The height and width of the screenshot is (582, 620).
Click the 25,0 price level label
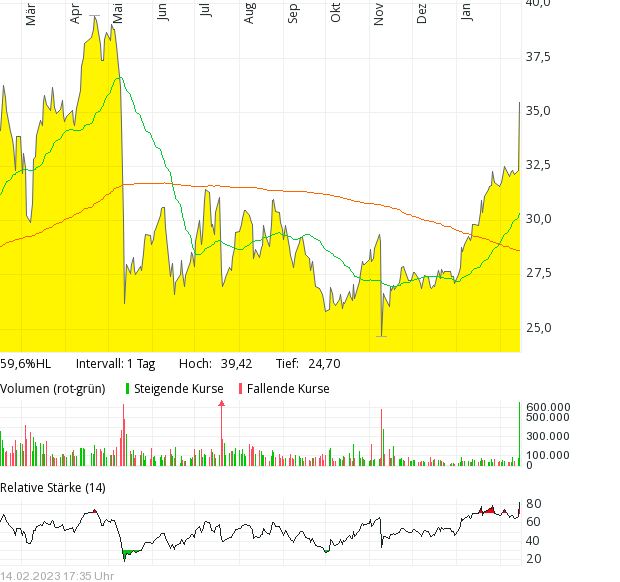point(538,327)
